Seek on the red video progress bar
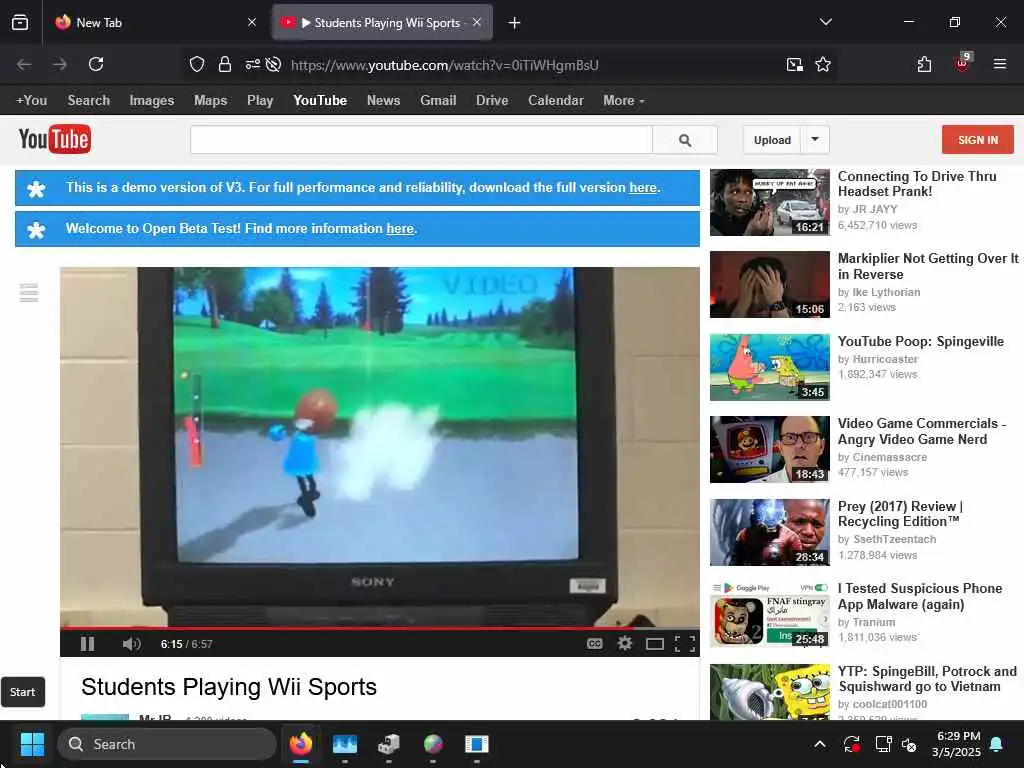 coord(379,628)
